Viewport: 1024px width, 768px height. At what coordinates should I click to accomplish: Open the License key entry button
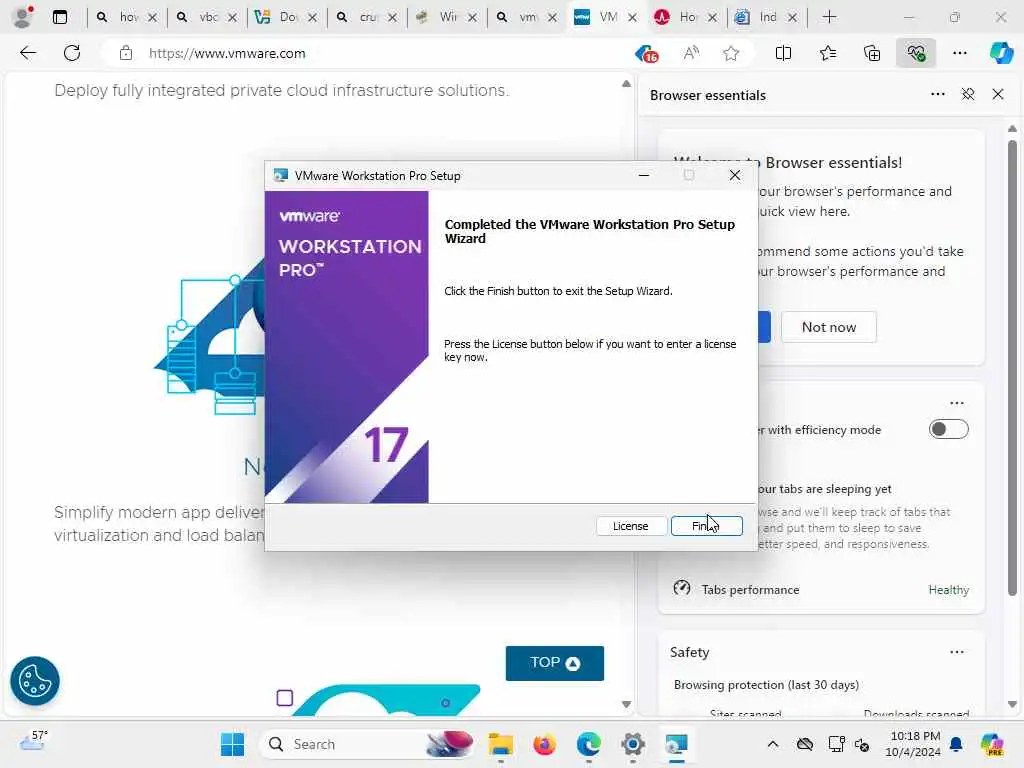[630, 526]
